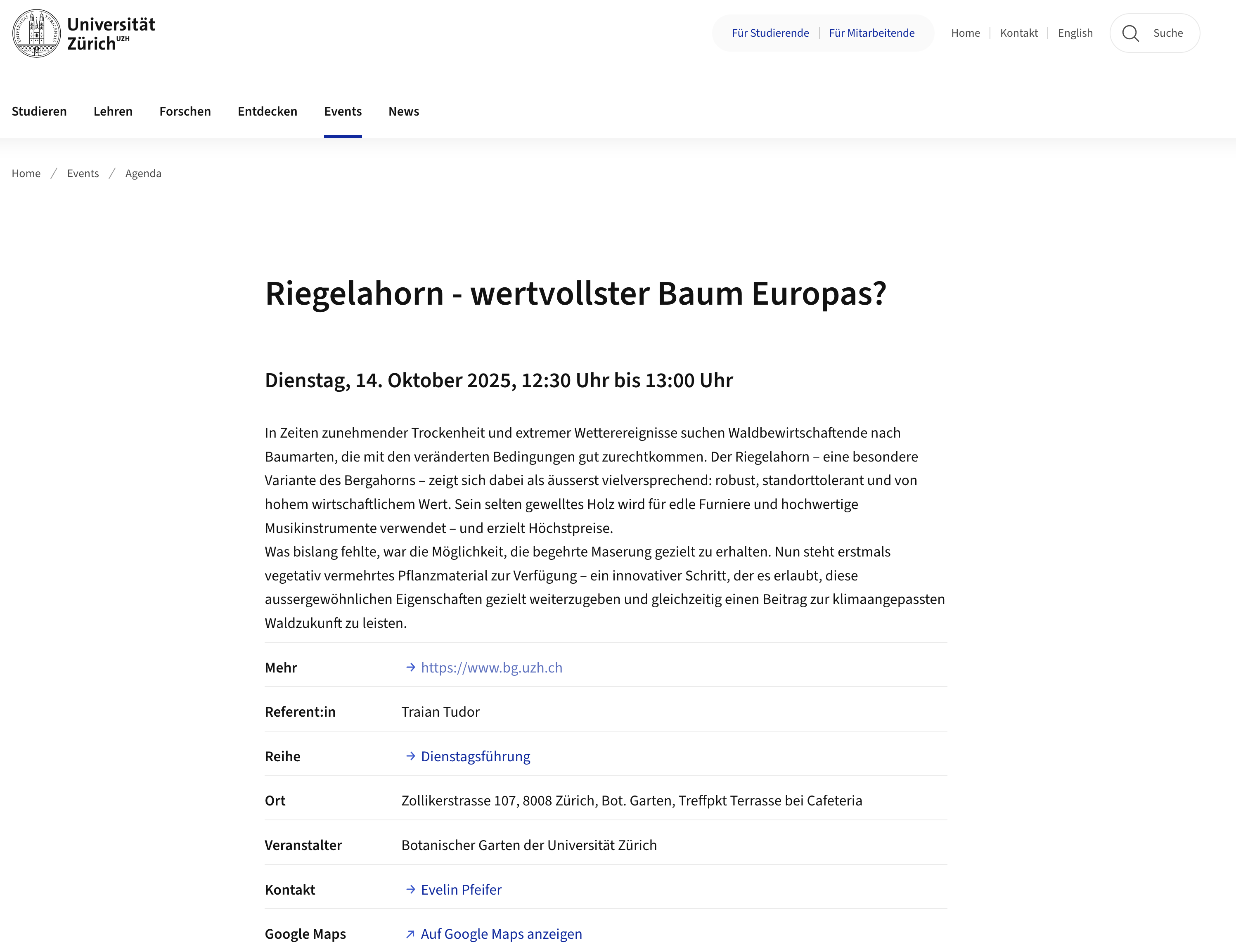Click the Home breadcrumb link
1236x952 pixels.
pyautogui.click(x=26, y=173)
